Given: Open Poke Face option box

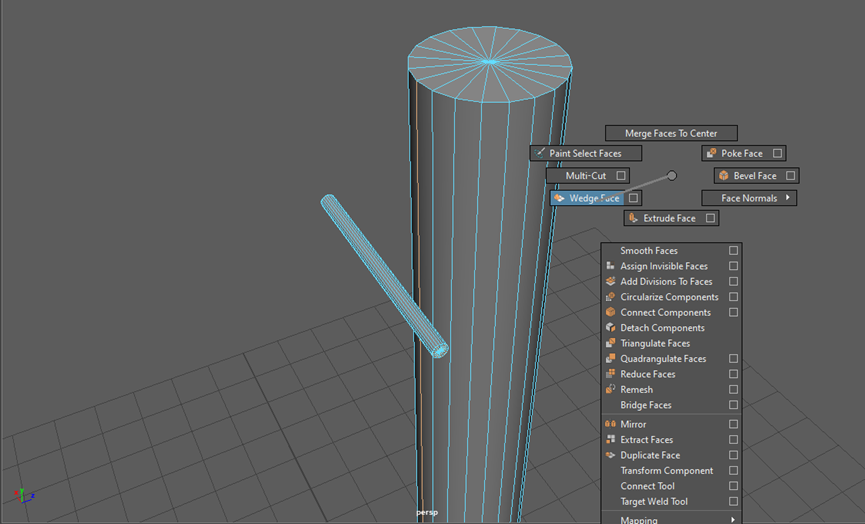Looking at the screenshot, I should point(777,153).
